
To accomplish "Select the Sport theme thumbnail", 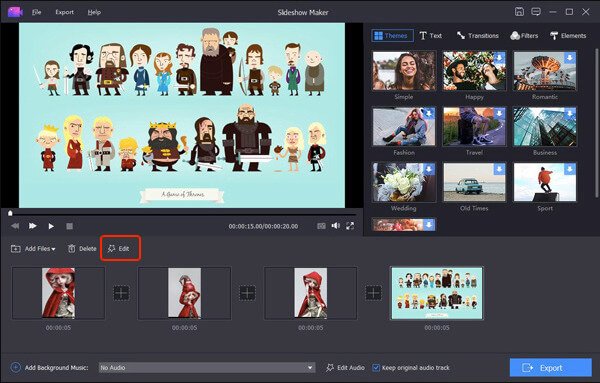I will [x=545, y=182].
